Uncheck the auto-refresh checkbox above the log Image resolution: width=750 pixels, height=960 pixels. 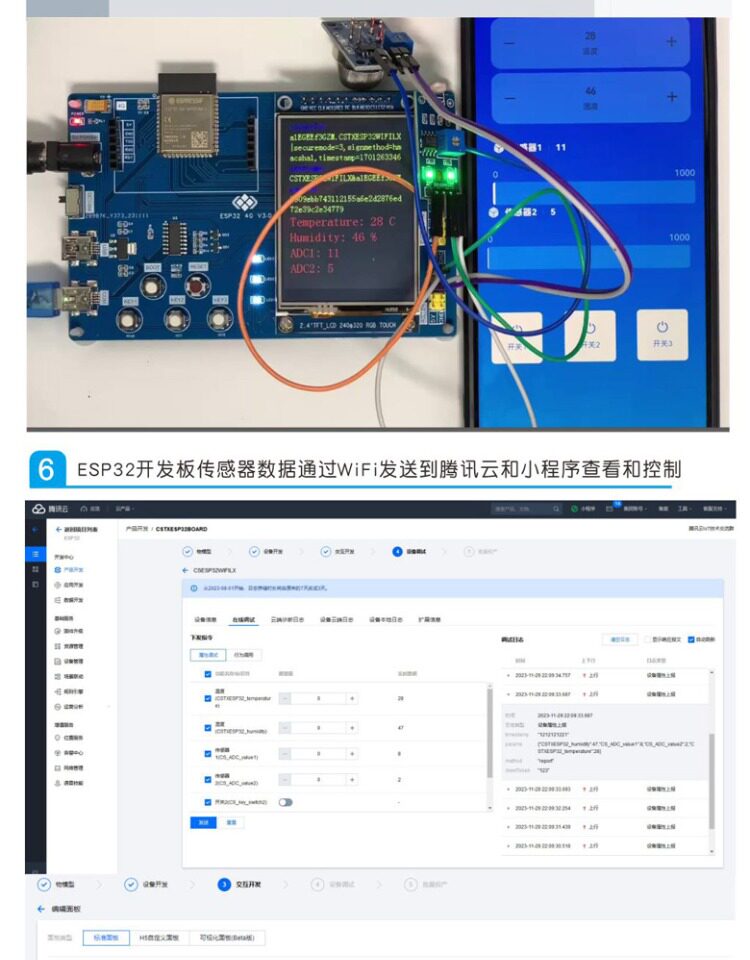click(691, 640)
